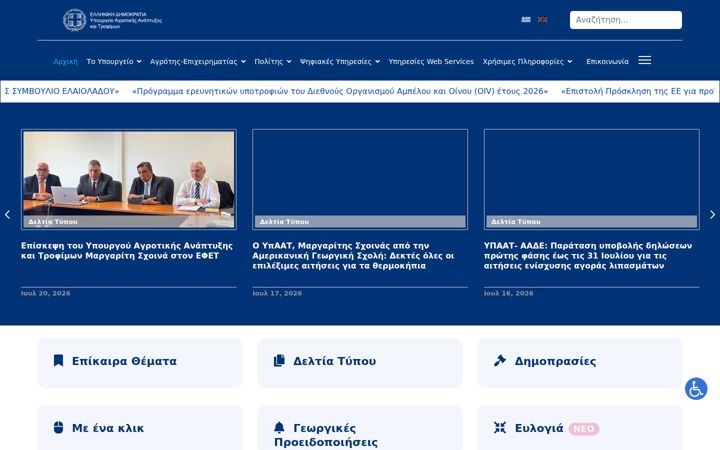Open the ticker item about the OIV 2026 scholarships

point(340,91)
